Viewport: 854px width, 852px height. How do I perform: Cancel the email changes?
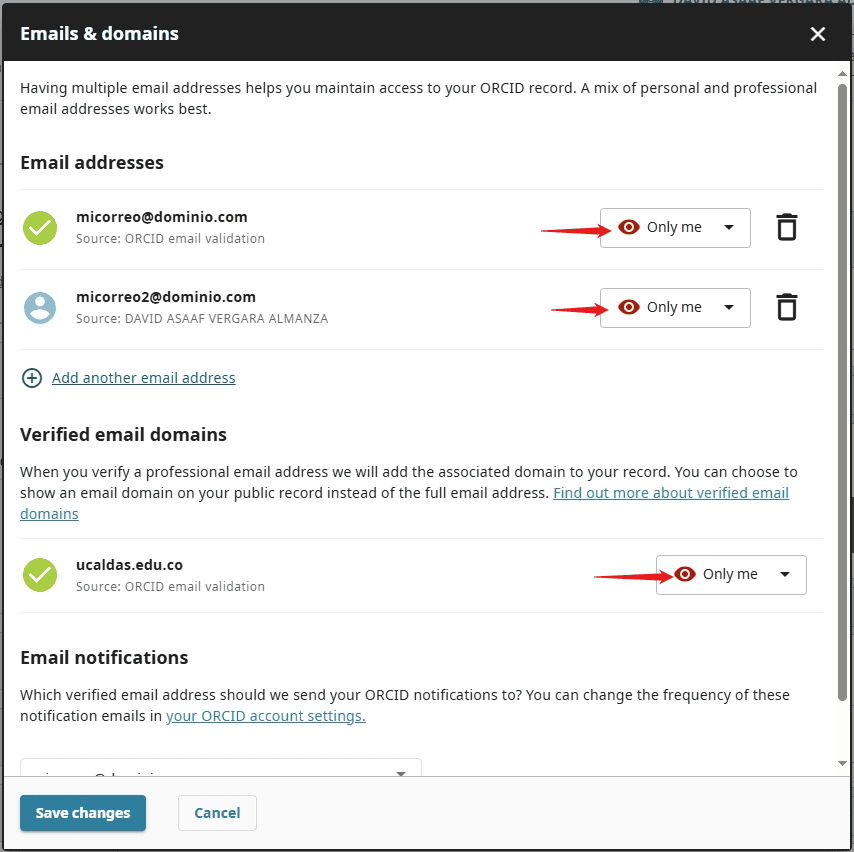(x=217, y=813)
